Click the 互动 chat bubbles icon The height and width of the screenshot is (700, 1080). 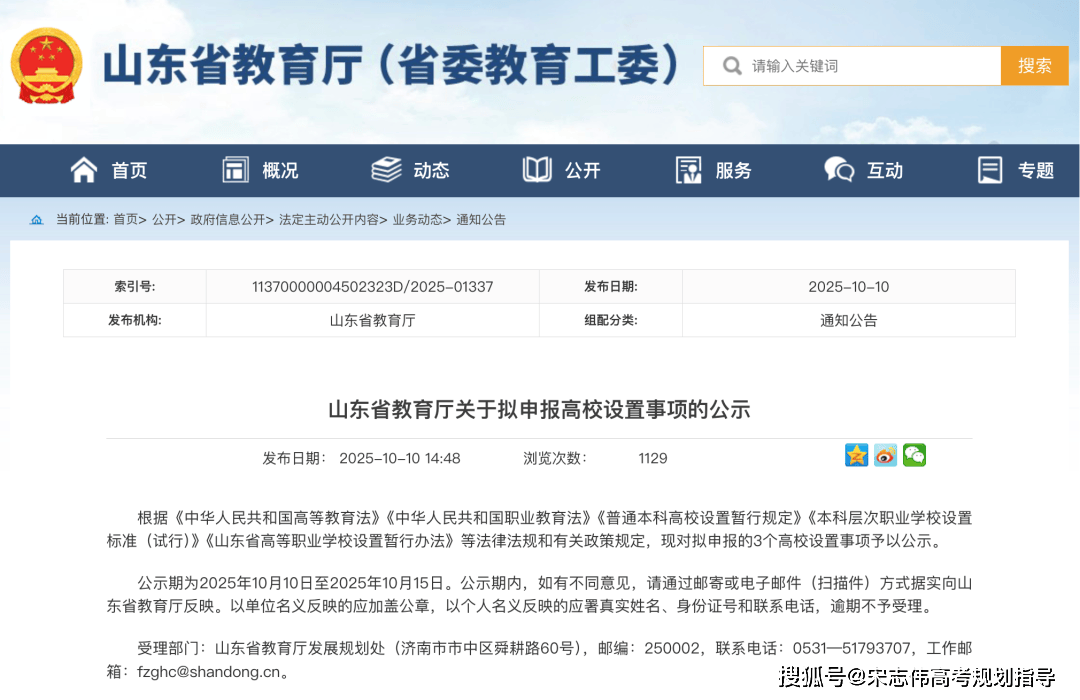[x=839, y=170]
